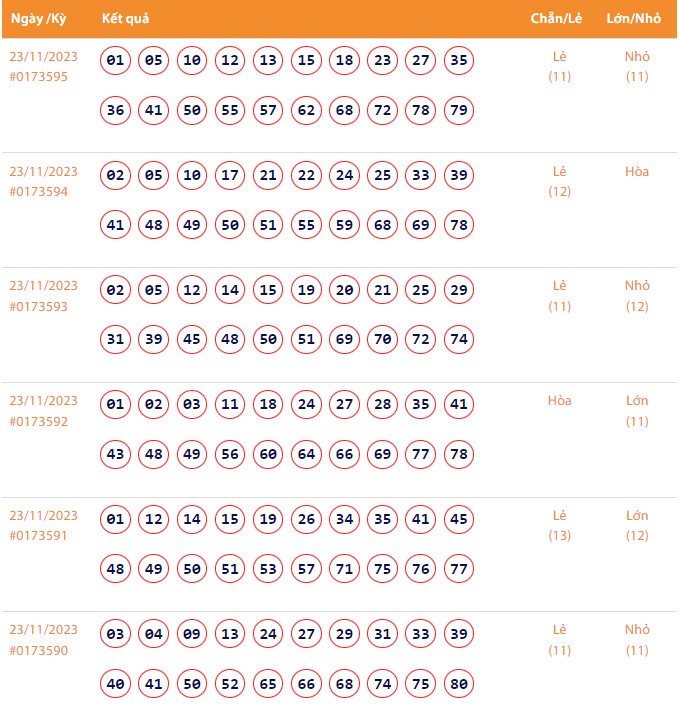Image resolution: width=680 pixels, height=722 pixels.
Task: Click number 70 ball in draw #0173593
Action: click(x=383, y=340)
